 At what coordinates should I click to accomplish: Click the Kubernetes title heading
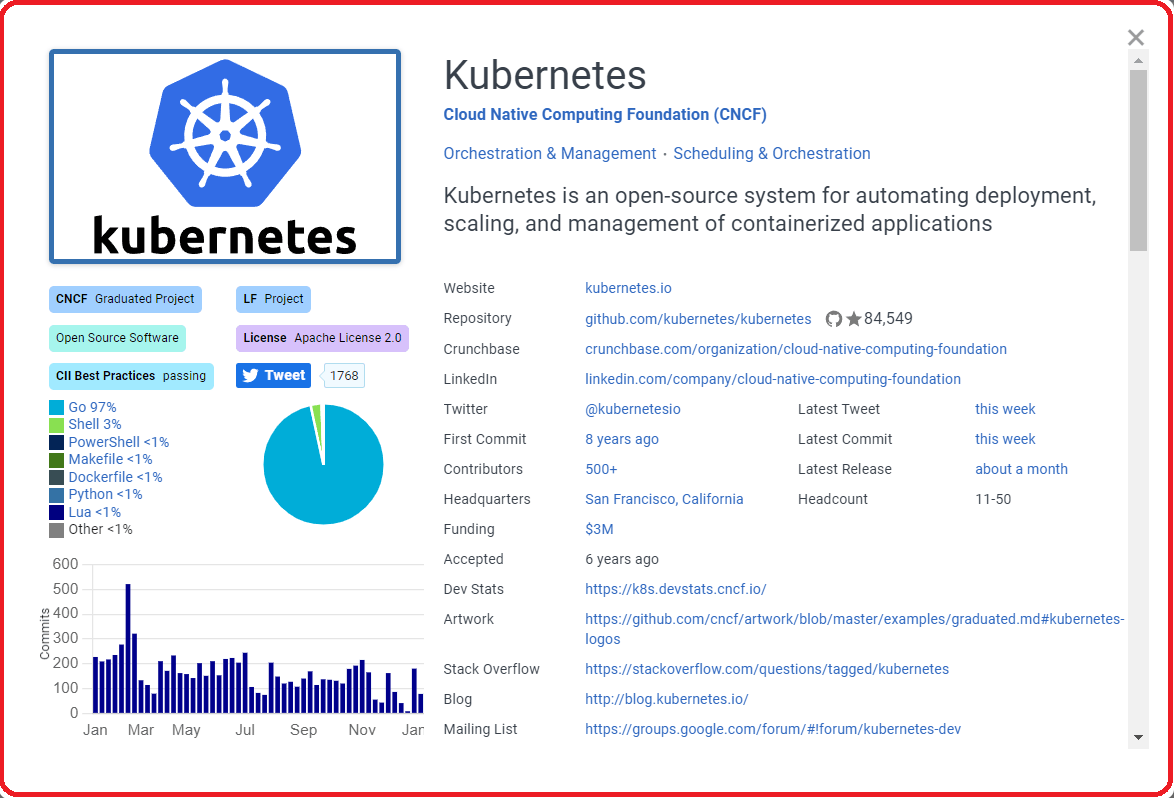coord(544,75)
